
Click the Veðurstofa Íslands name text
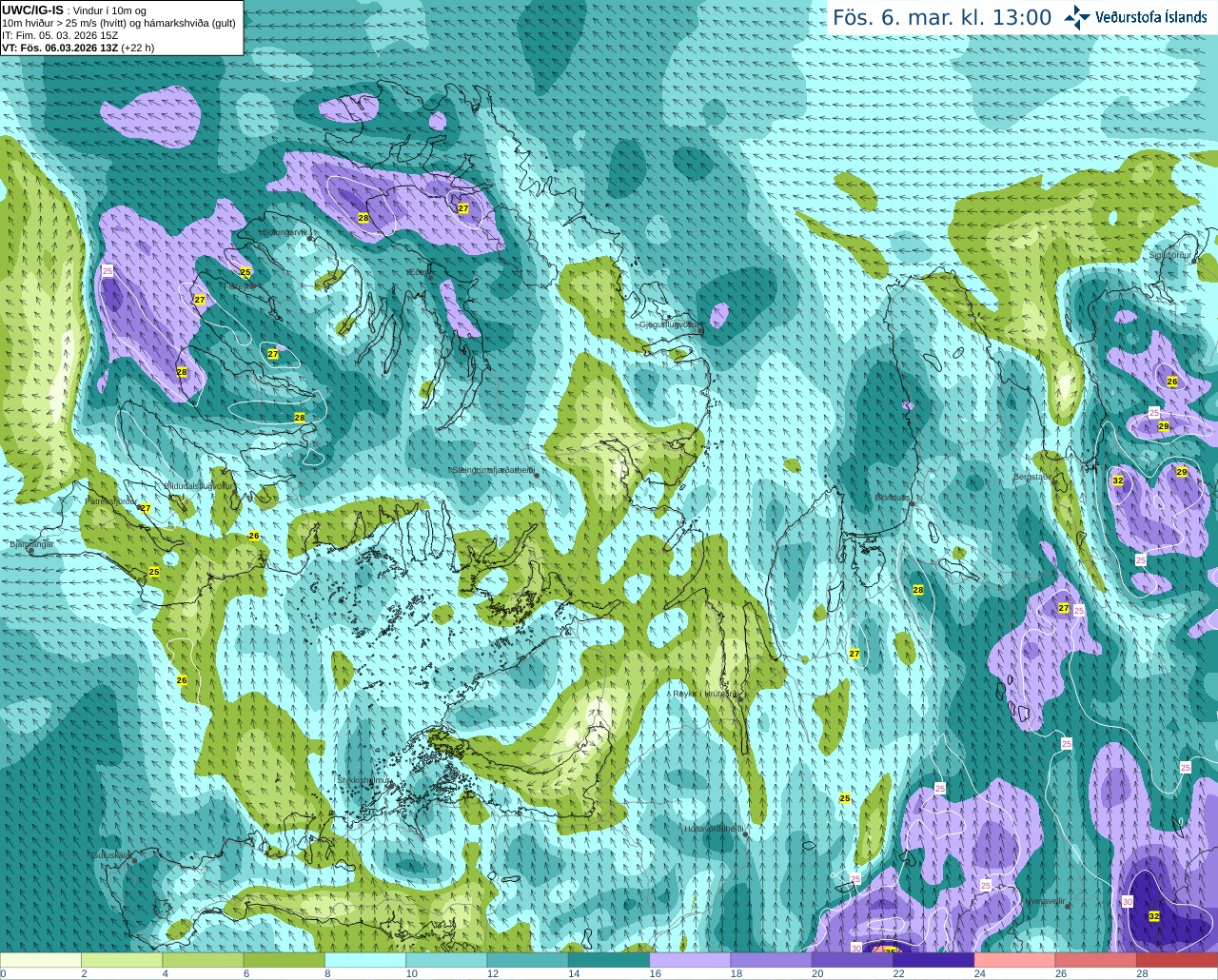pos(1151,17)
